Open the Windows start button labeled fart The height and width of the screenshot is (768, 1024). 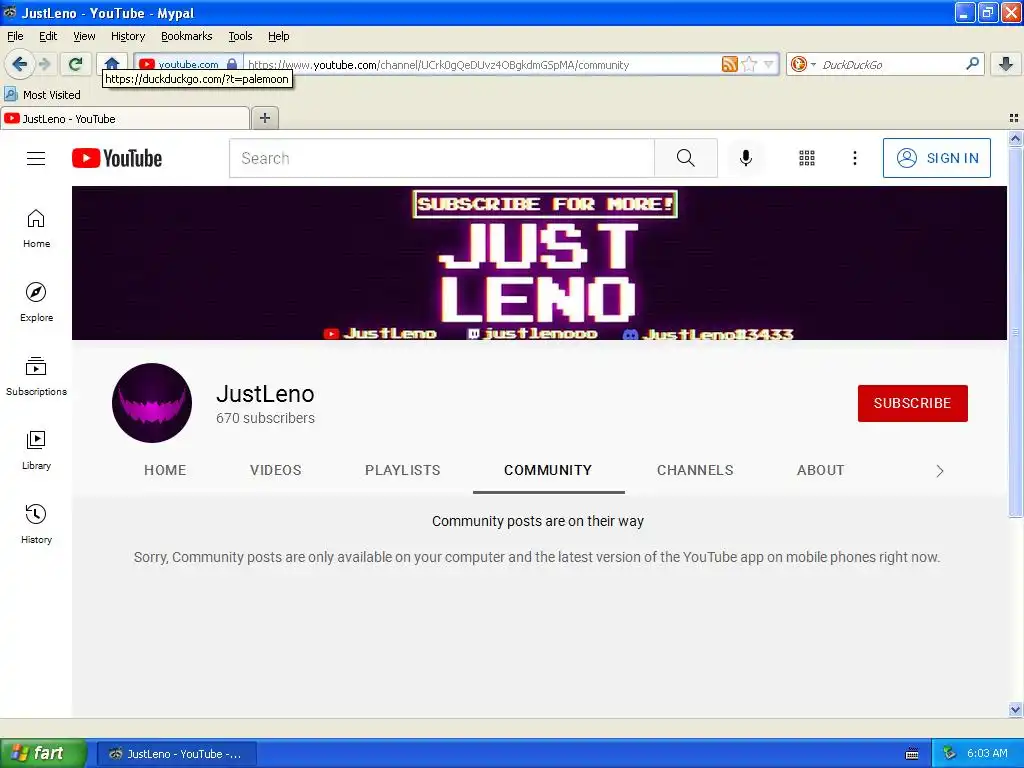(43, 753)
